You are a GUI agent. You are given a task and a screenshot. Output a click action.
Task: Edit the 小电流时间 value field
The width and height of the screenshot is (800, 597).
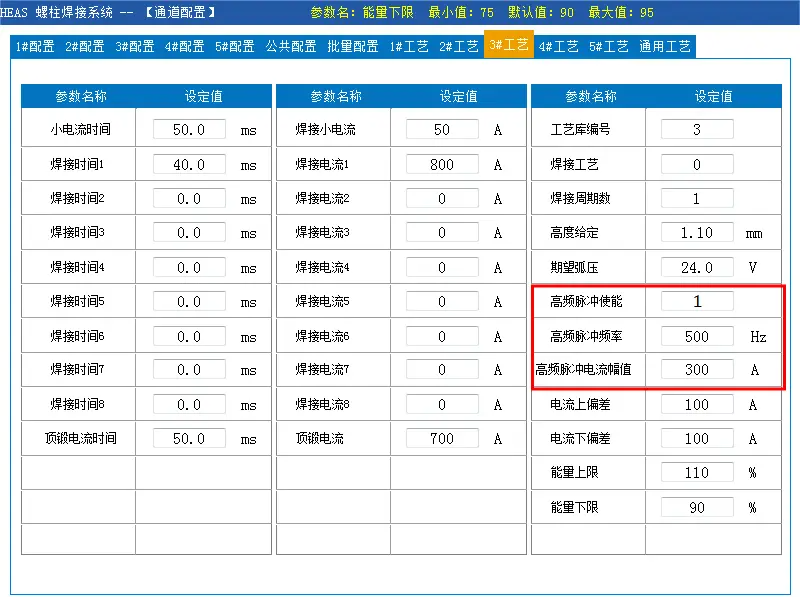tap(189, 129)
